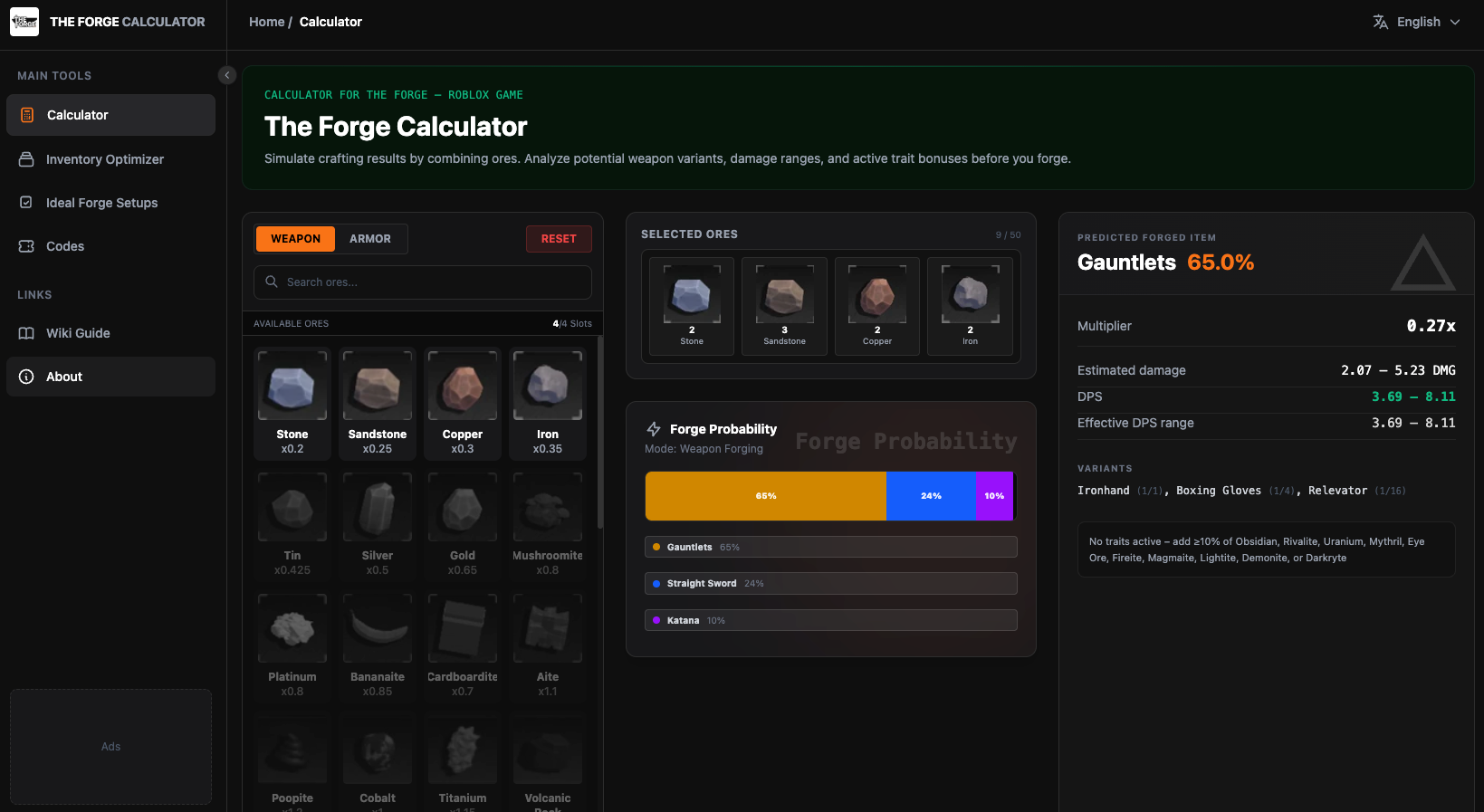The image size is (1484, 812).
Task: Click the green DPS value 3.69 – 8.11
Action: click(1413, 396)
